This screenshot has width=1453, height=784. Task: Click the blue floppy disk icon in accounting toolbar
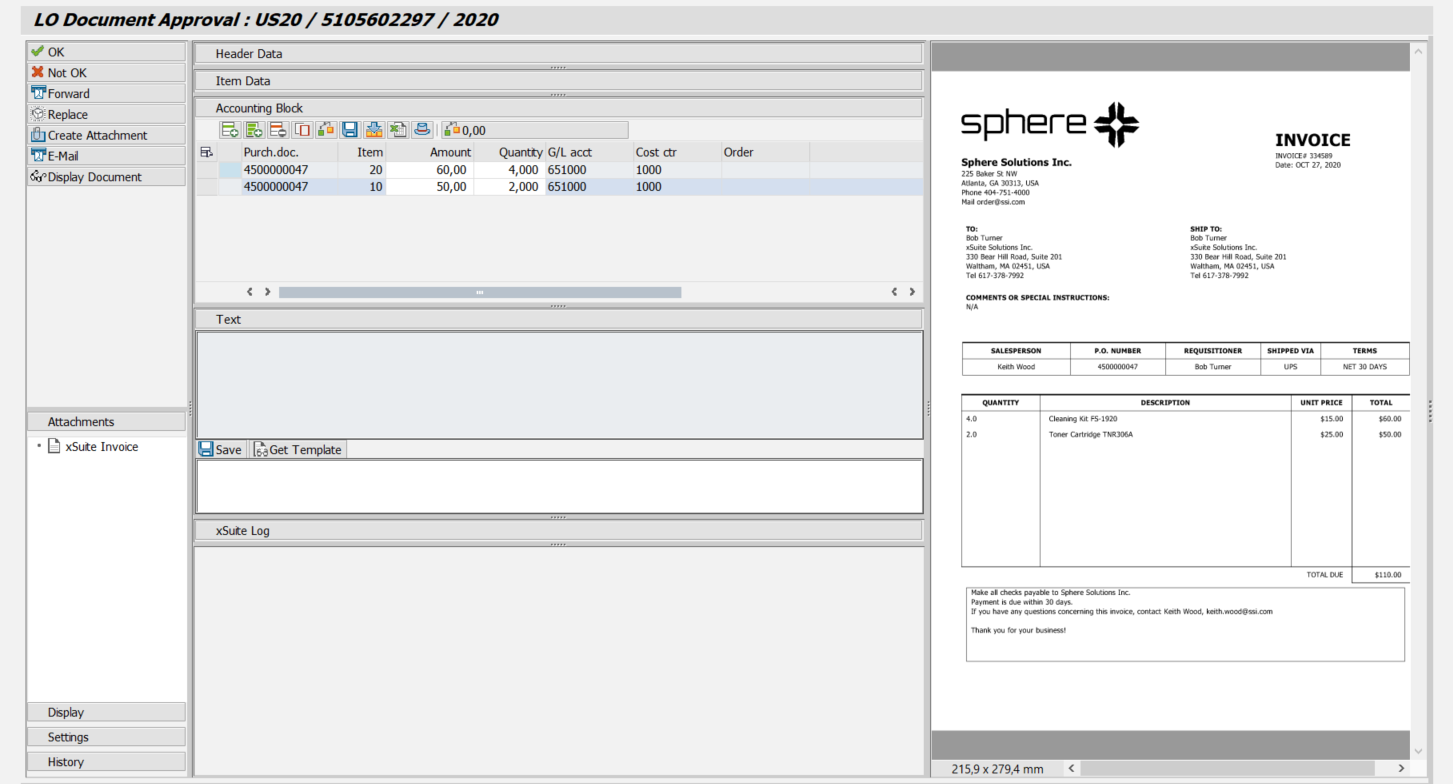(x=350, y=130)
